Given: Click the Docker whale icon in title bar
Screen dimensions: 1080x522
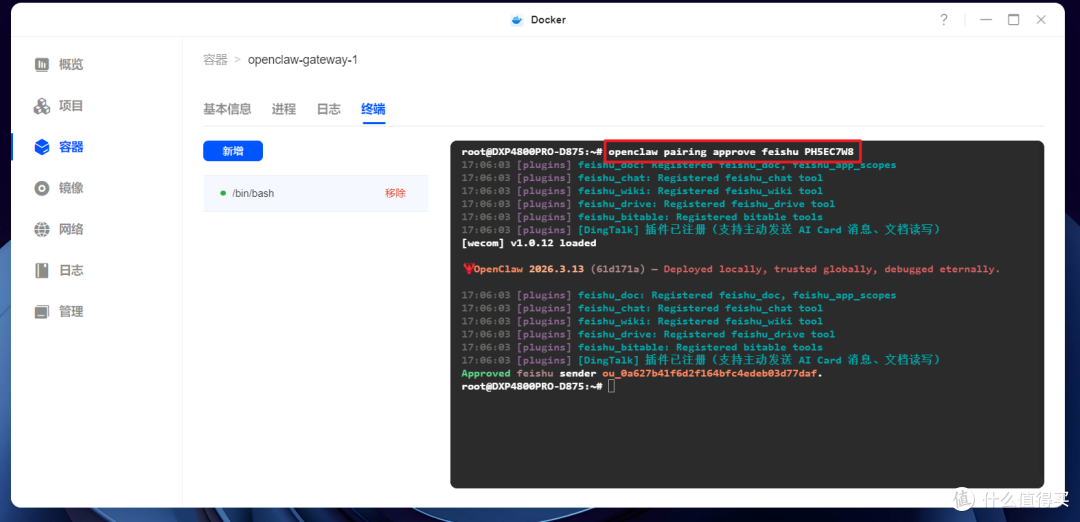Looking at the screenshot, I should [516, 20].
